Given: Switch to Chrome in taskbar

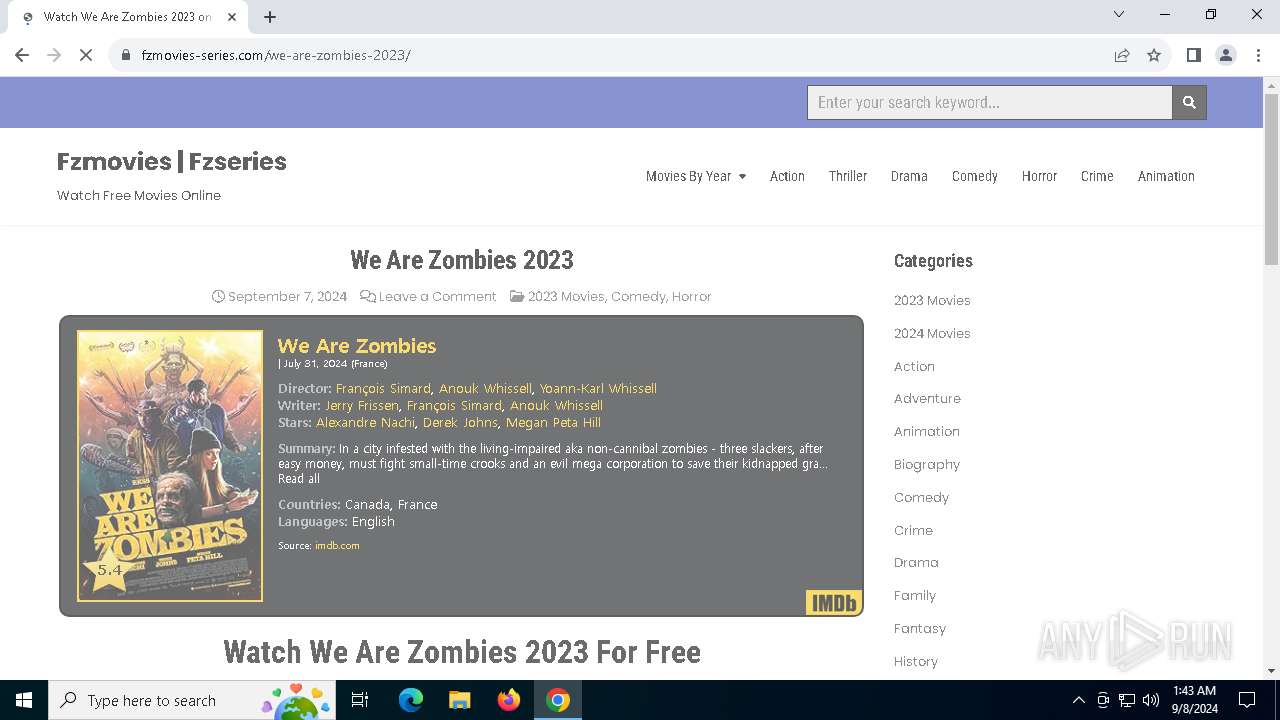Looking at the screenshot, I should point(558,700).
